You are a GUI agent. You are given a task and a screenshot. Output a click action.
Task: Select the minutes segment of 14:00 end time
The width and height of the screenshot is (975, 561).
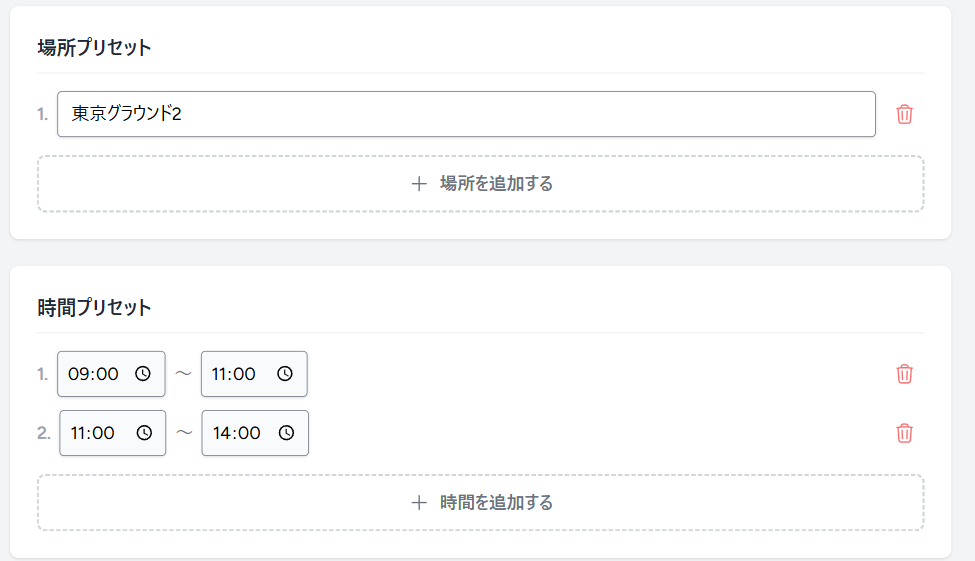(x=249, y=433)
